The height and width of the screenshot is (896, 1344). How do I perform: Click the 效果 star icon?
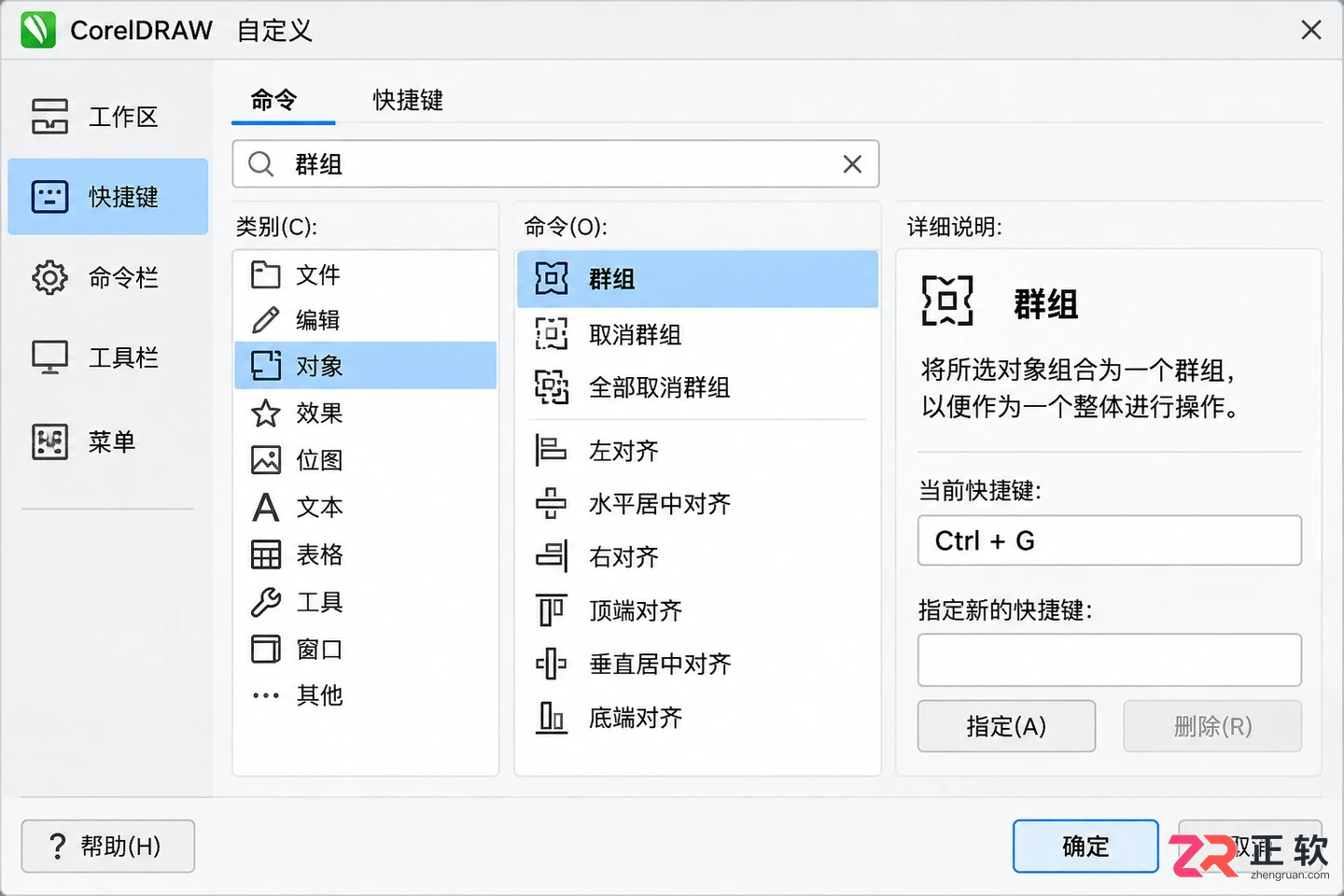coord(266,413)
